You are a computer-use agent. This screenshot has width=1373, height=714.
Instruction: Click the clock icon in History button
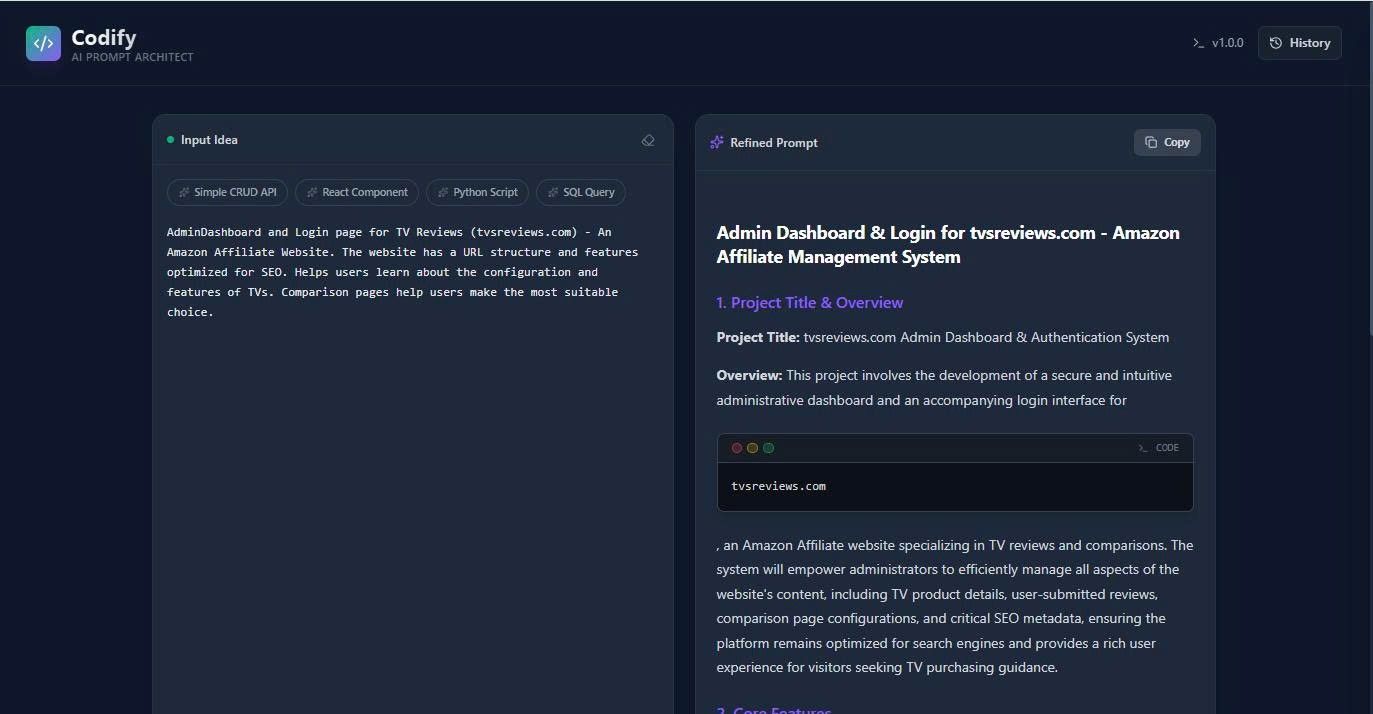point(1276,43)
